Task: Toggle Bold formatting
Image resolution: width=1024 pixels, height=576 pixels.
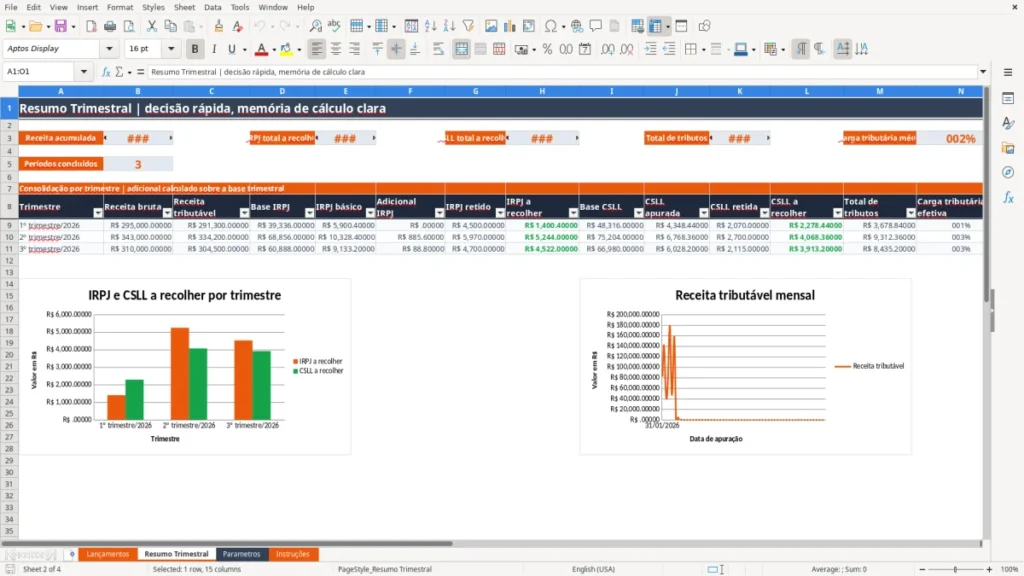Action: (x=195, y=49)
